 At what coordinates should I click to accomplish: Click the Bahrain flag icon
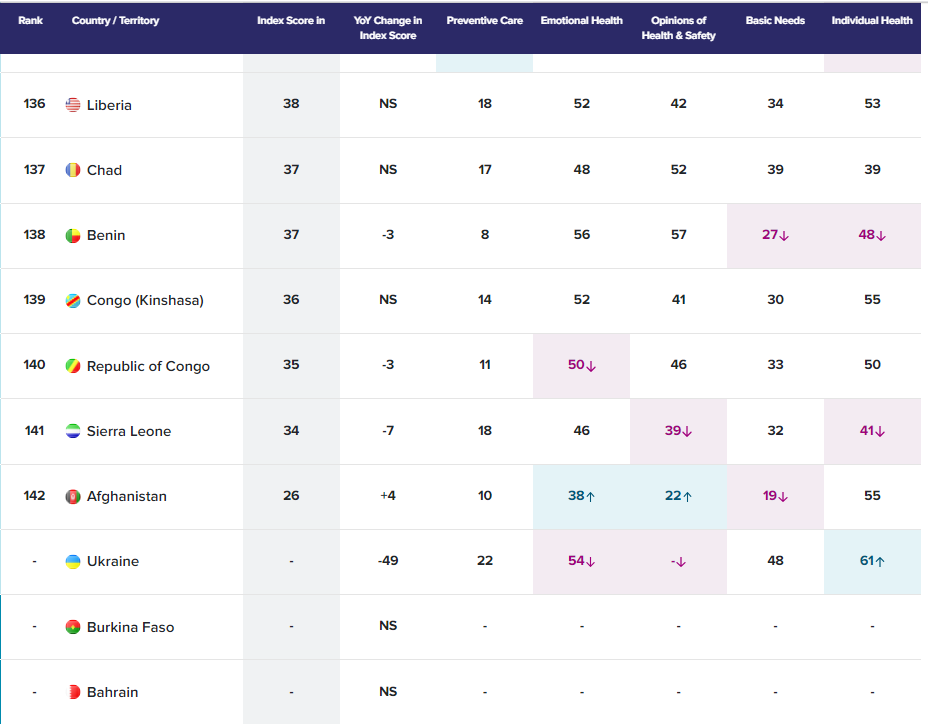(x=73, y=692)
